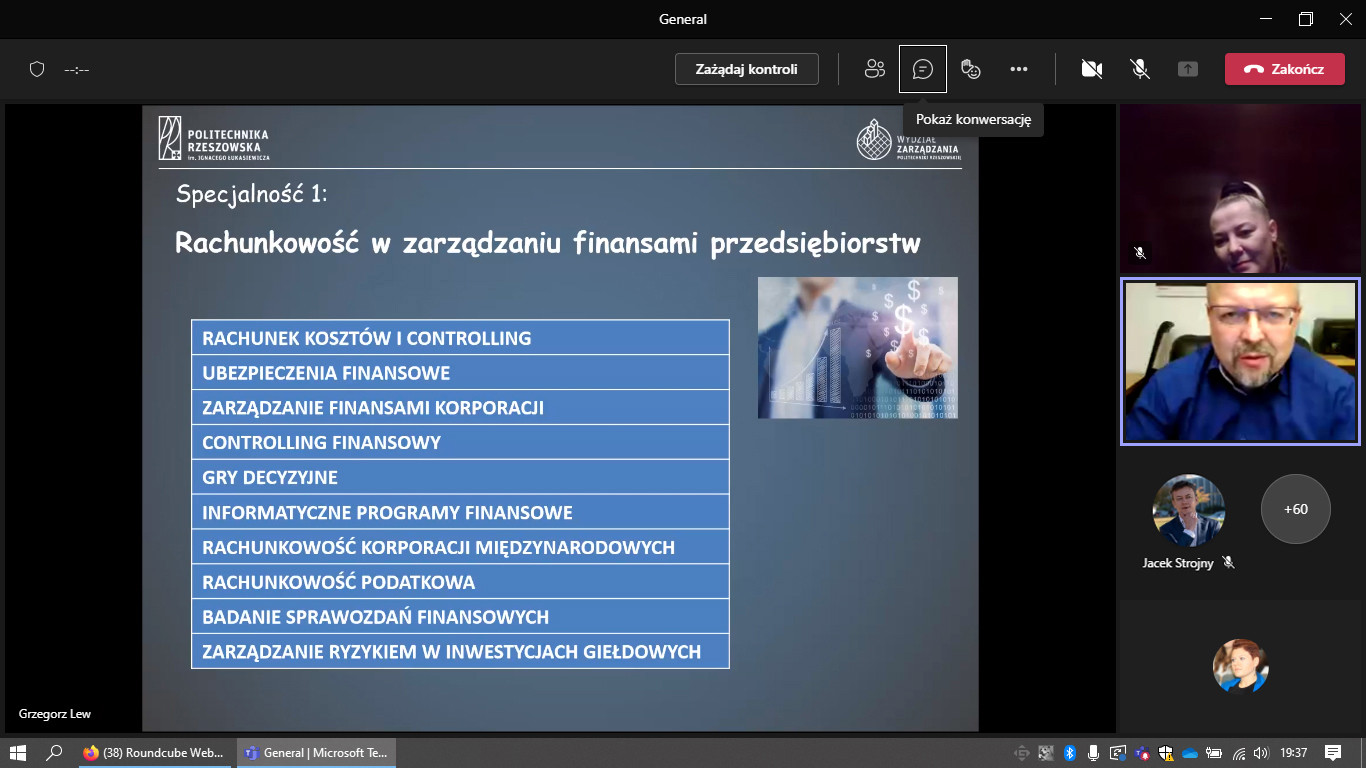The width and height of the screenshot is (1366, 768).
Task: Show the meeting conversation chat
Action: tap(923, 69)
